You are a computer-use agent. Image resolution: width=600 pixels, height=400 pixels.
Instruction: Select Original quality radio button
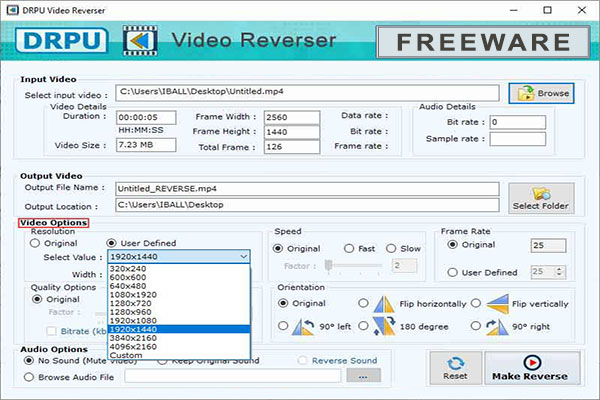pos(37,299)
